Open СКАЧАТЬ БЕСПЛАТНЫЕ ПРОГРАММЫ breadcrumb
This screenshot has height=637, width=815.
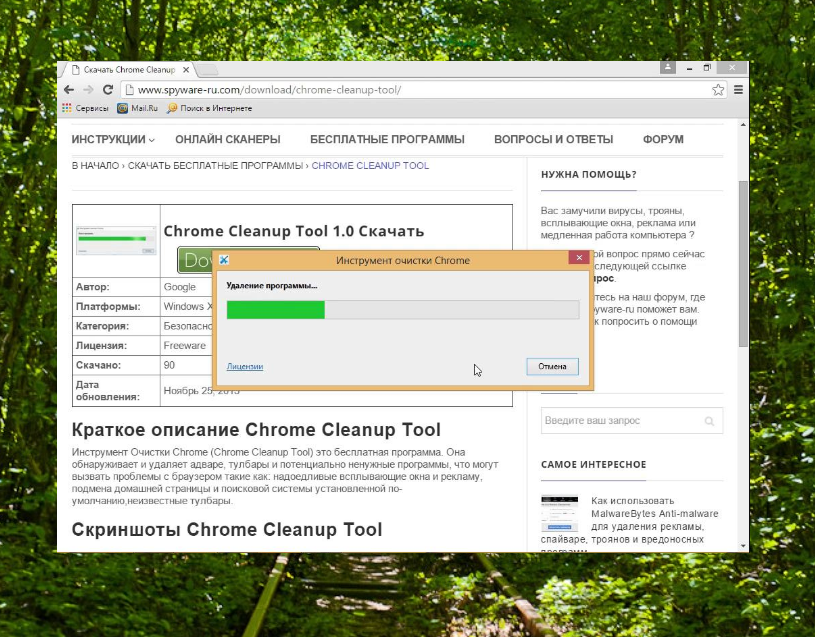pyautogui.click(x=215, y=166)
